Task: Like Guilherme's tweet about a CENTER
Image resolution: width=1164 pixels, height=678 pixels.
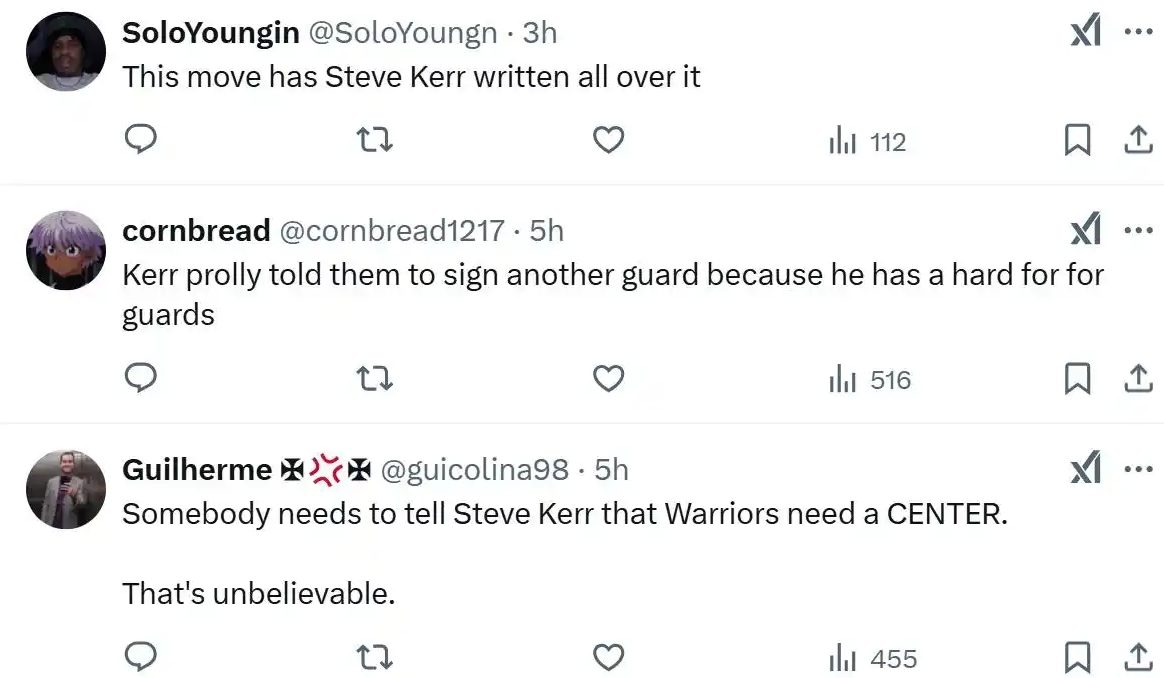Action: 609,658
